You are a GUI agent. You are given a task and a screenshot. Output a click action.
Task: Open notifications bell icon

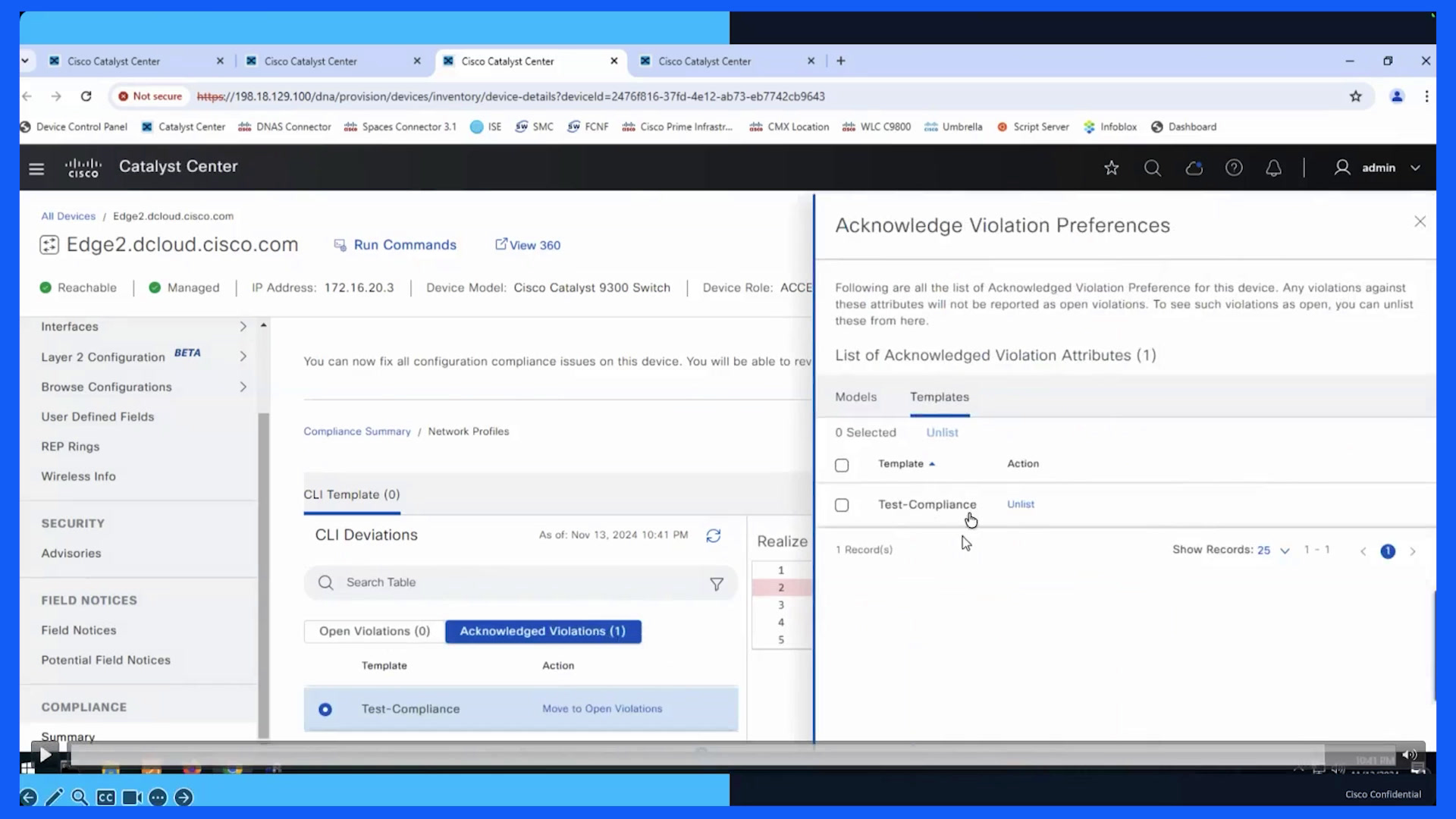click(1274, 168)
